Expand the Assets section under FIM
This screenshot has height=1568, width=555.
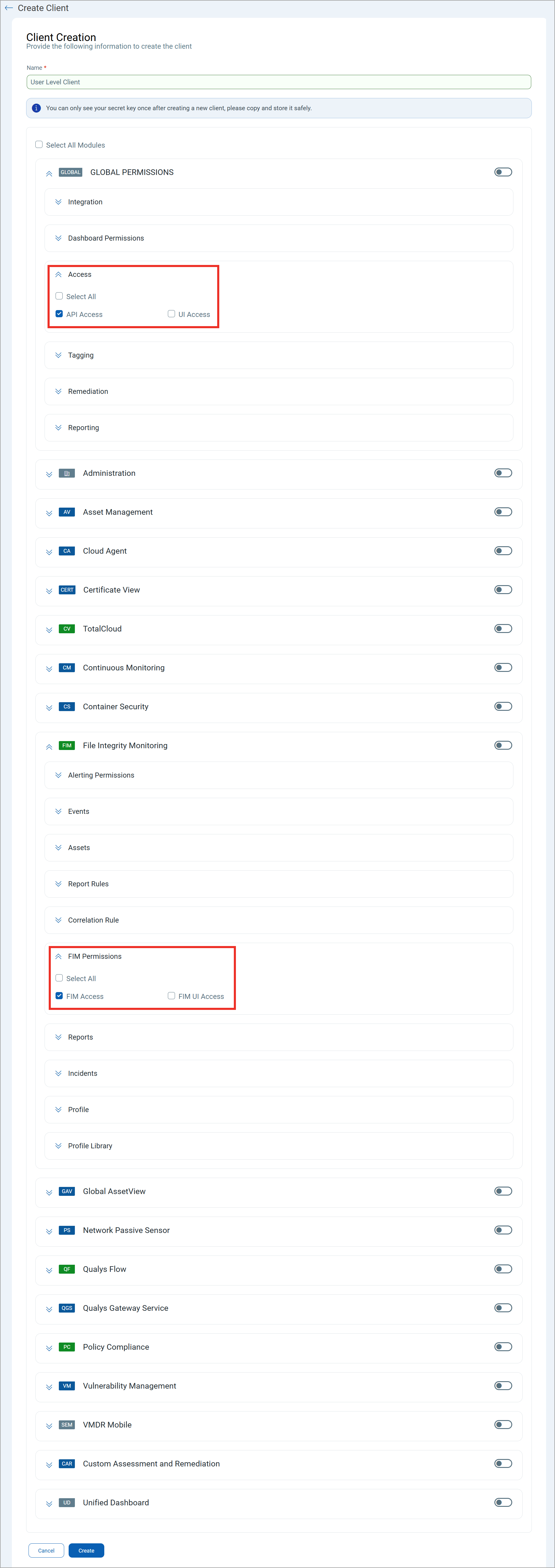tap(59, 847)
